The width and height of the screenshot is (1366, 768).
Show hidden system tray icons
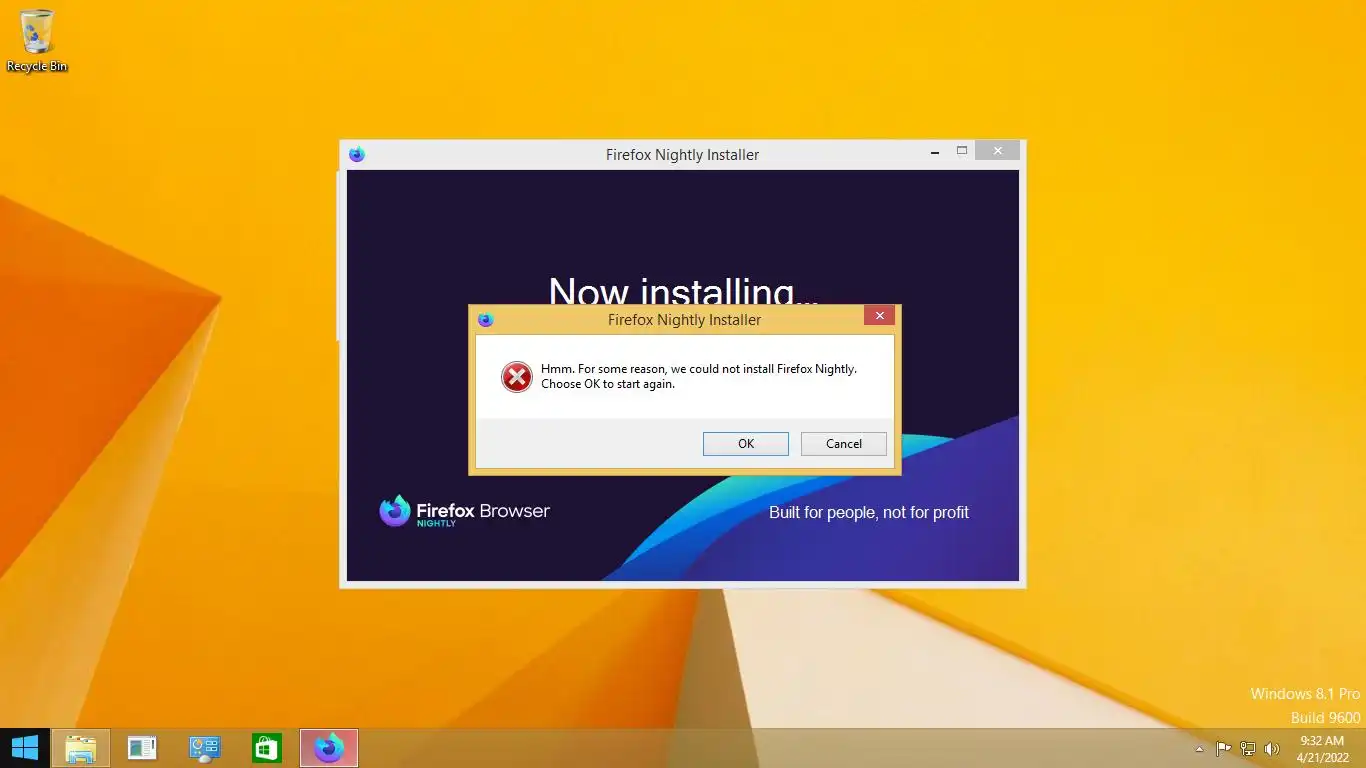pyautogui.click(x=1200, y=749)
